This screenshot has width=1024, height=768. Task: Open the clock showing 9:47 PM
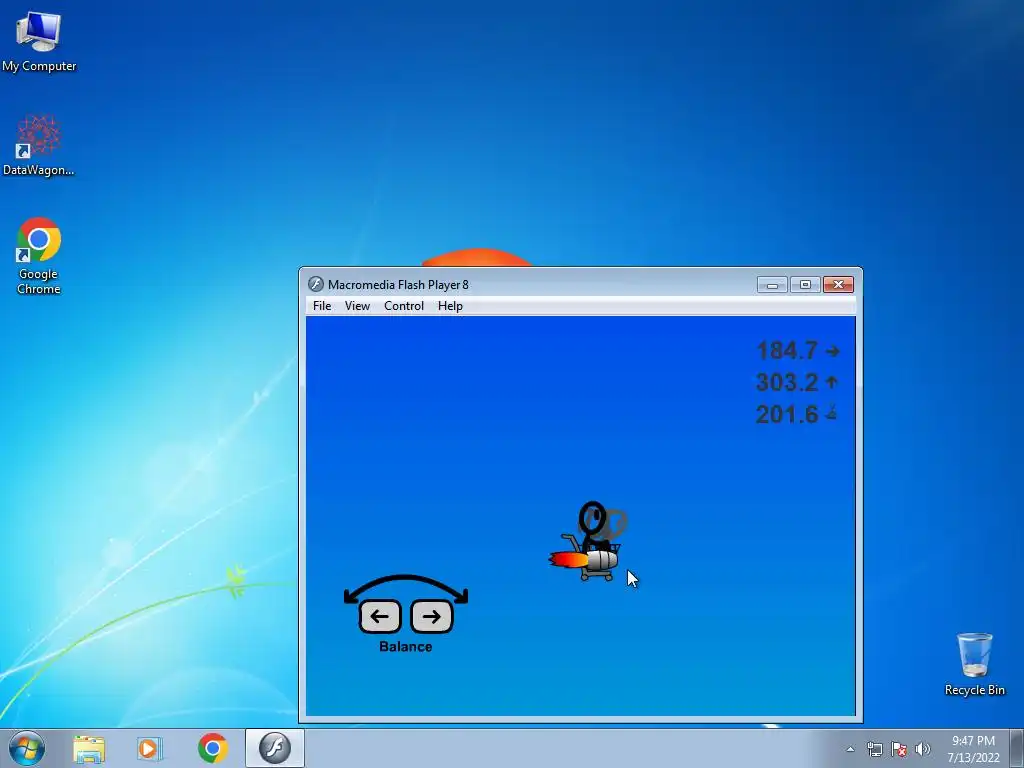973,749
